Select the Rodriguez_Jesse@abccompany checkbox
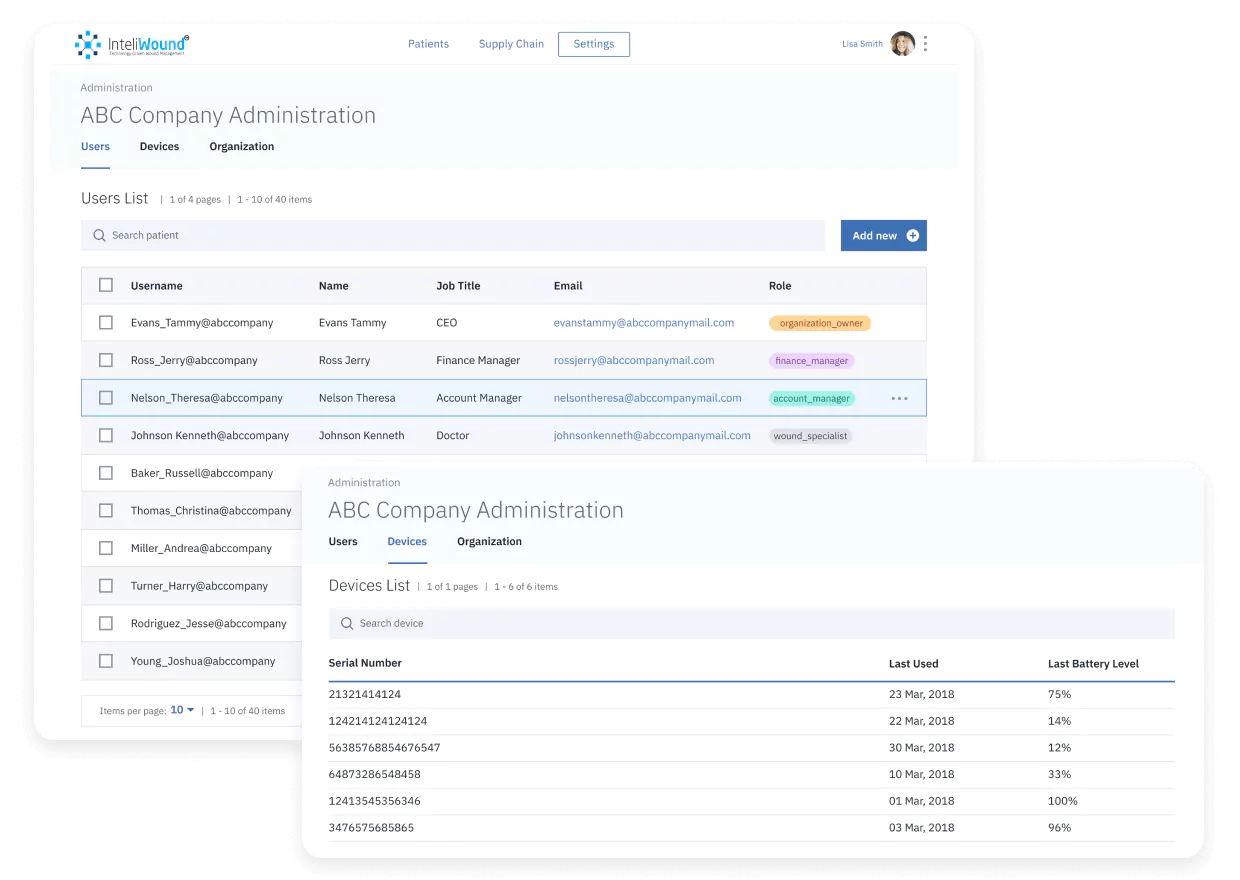This screenshot has height=880, width=1240. pyautogui.click(x=106, y=623)
